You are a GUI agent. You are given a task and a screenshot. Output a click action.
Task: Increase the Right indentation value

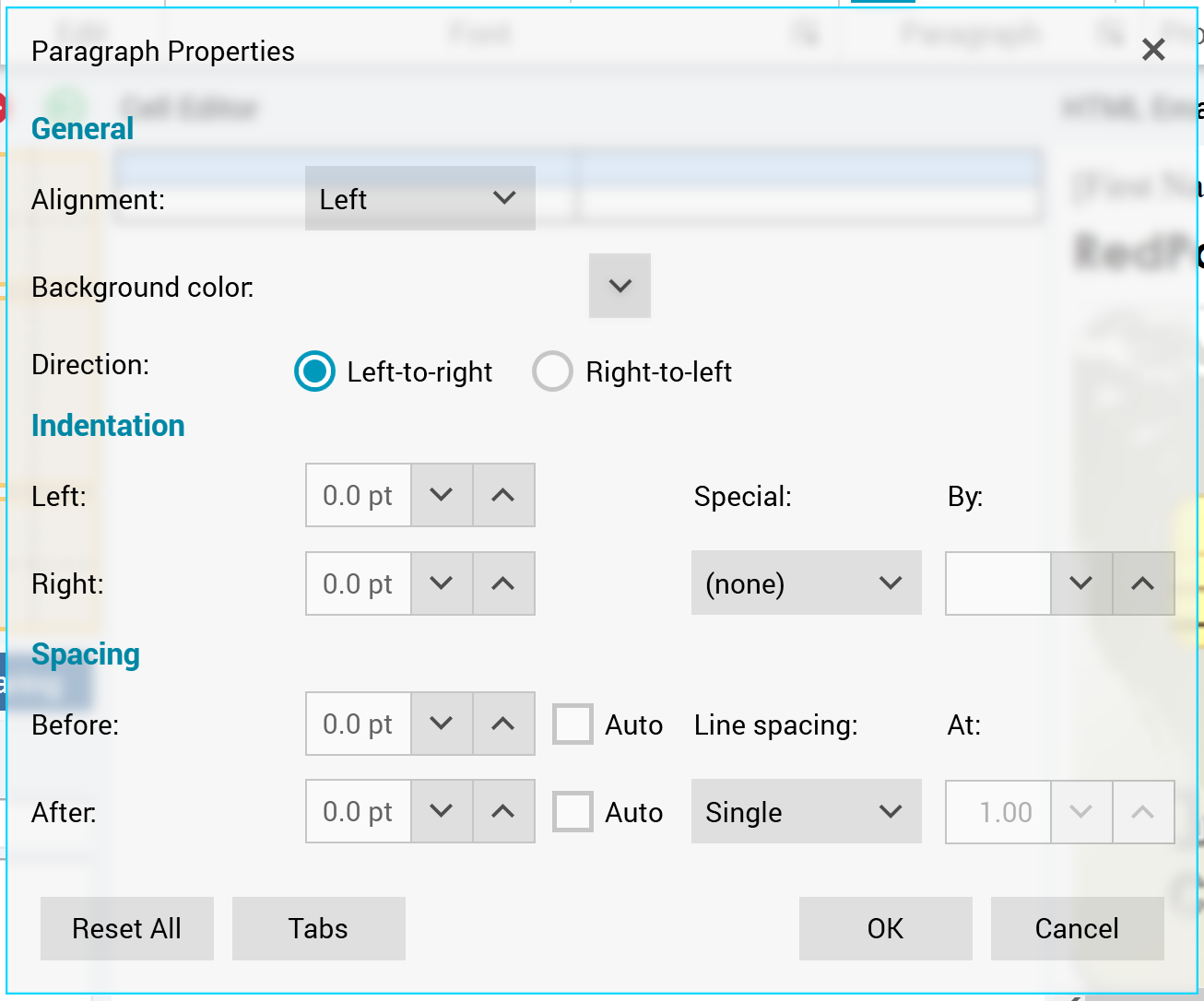tap(503, 583)
